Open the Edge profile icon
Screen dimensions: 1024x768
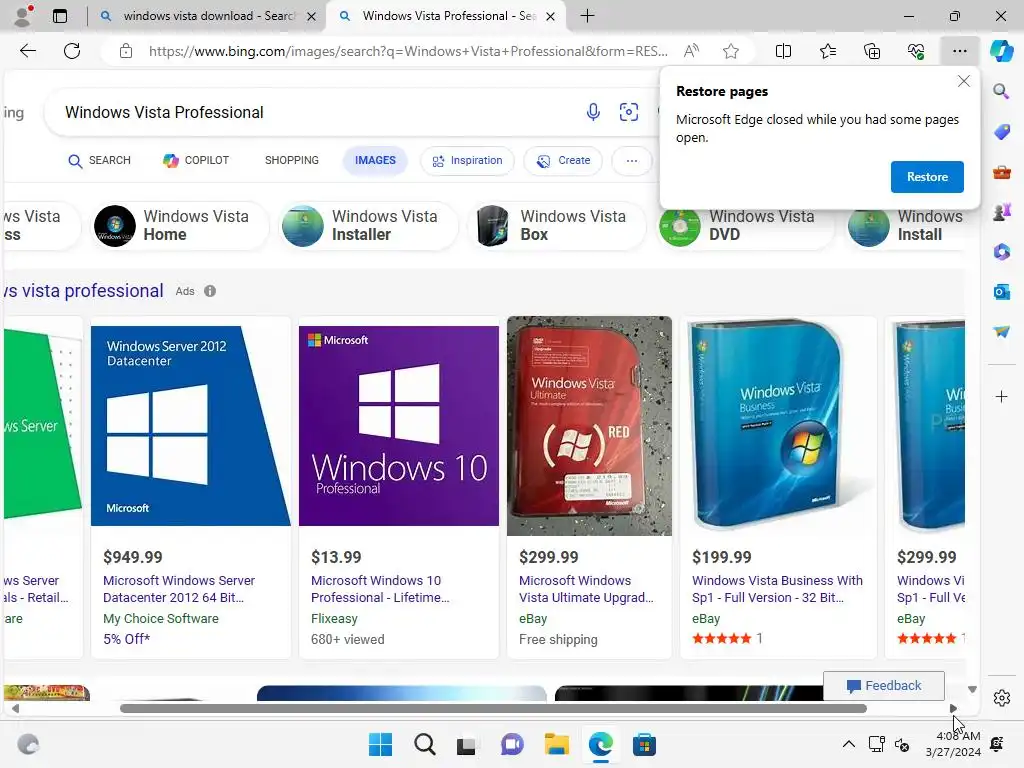24,16
